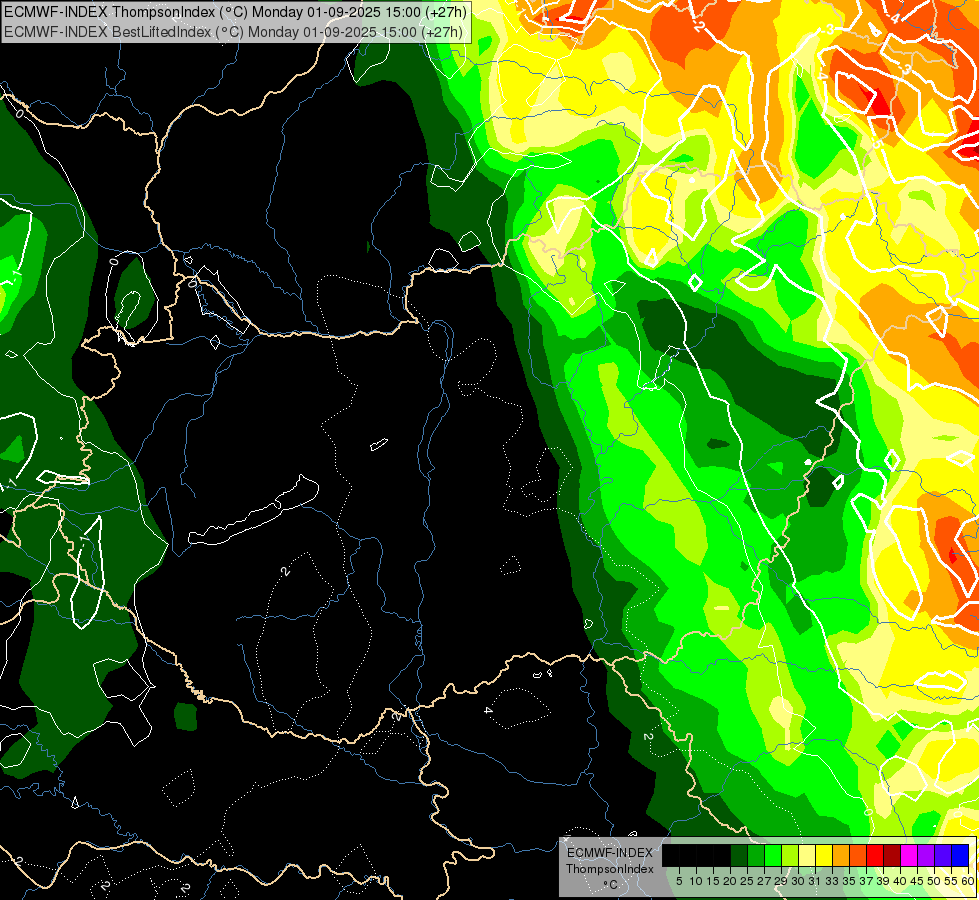979x900 pixels.
Task: Click legend tick value '29'
Action: click(x=781, y=881)
